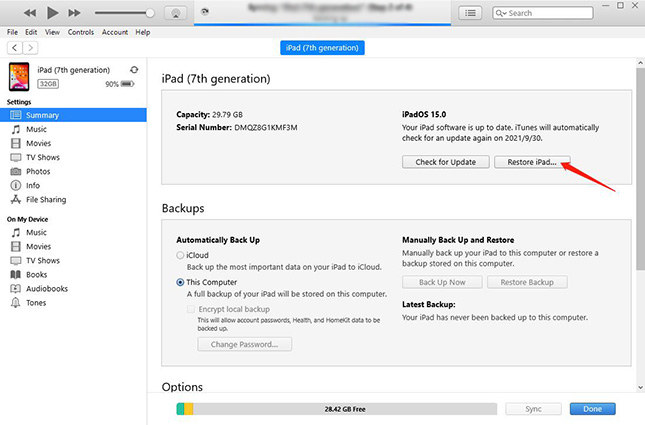Viewport: 645px width, 425px height.
Task: Click the fast-forward playback button
Action: pyautogui.click(x=74, y=13)
